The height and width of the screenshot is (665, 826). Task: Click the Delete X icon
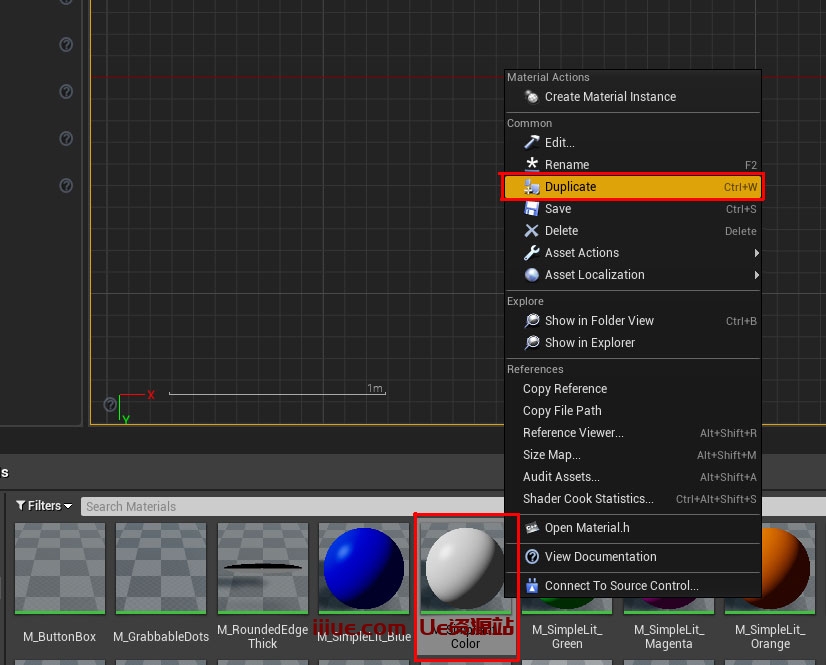pos(532,231)
